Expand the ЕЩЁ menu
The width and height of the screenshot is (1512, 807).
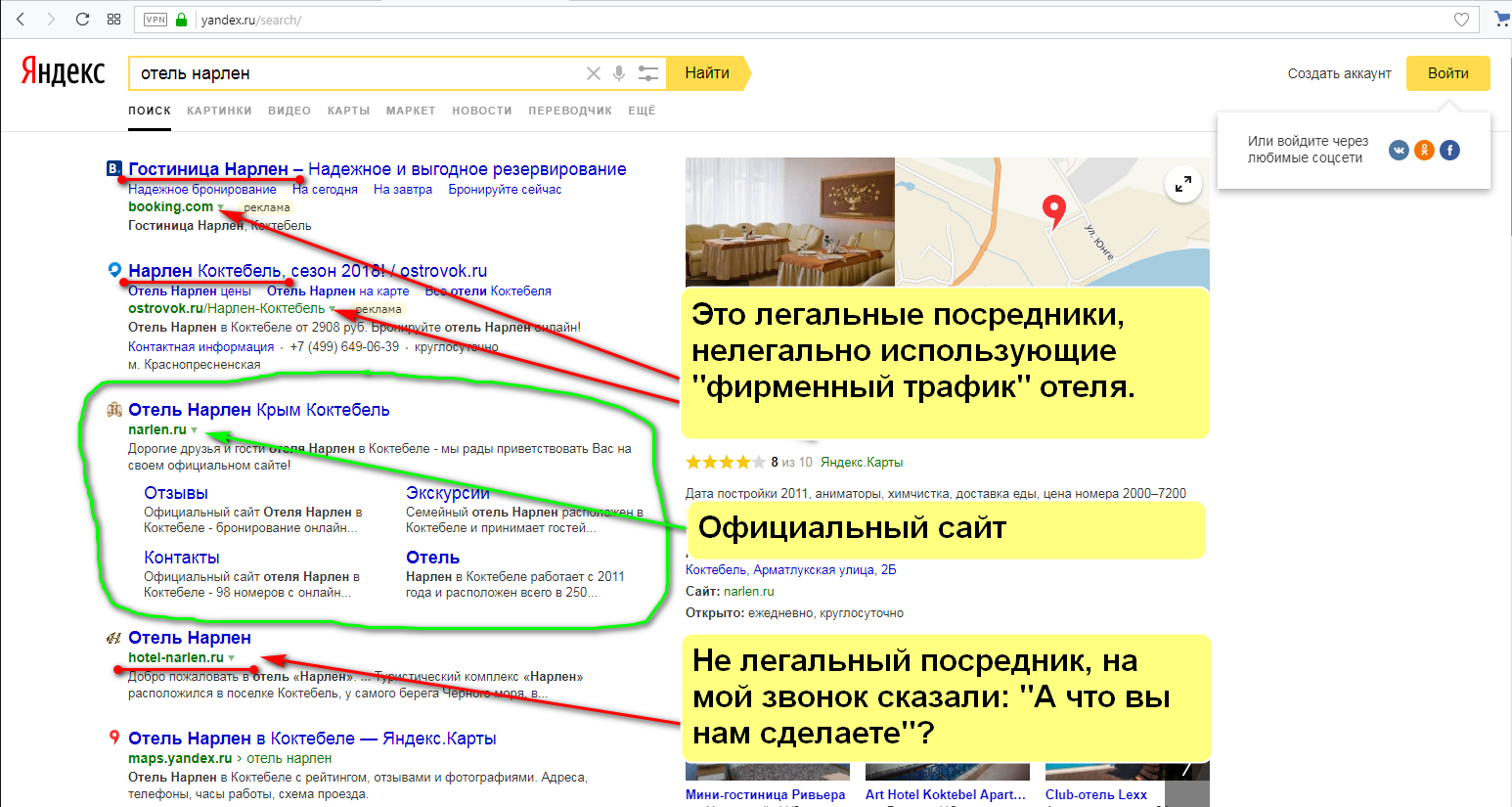pyautogui.click(x=642, y=111)
